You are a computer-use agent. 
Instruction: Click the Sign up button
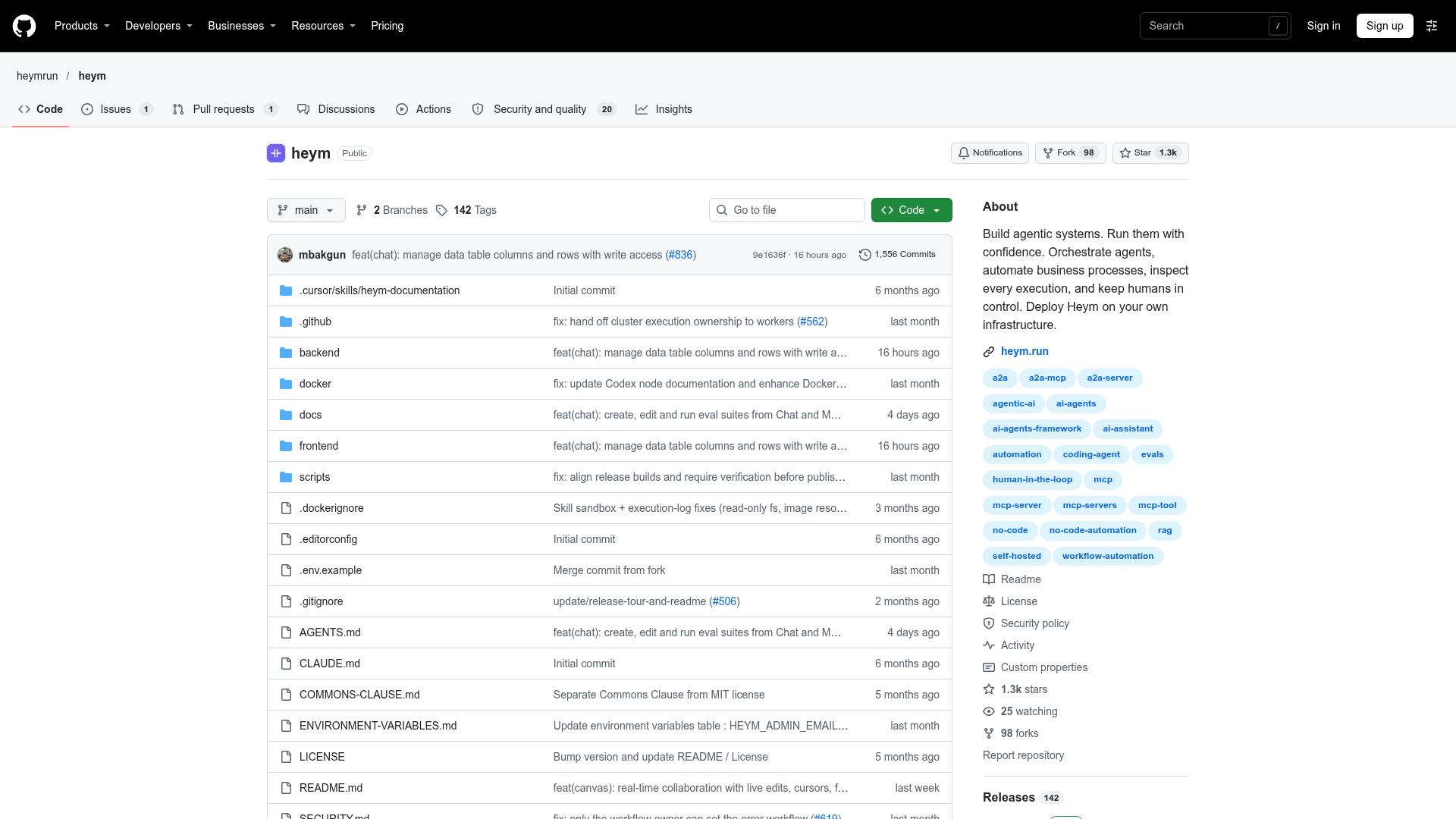pyautogui.click(x=1385, y=26)
